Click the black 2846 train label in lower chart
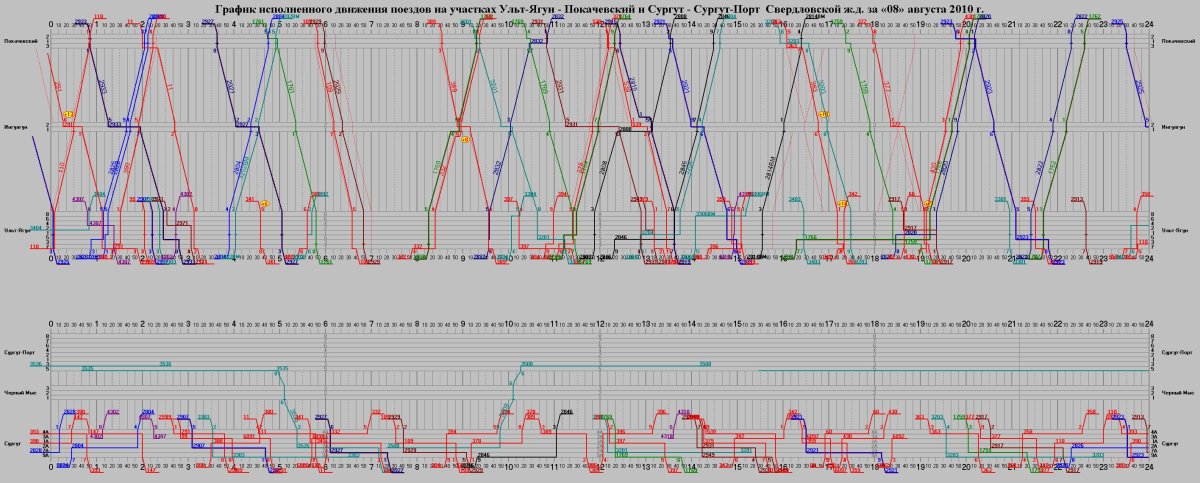Image resolution: width=1200 pixels, height=483 pixels. point(567,411)
